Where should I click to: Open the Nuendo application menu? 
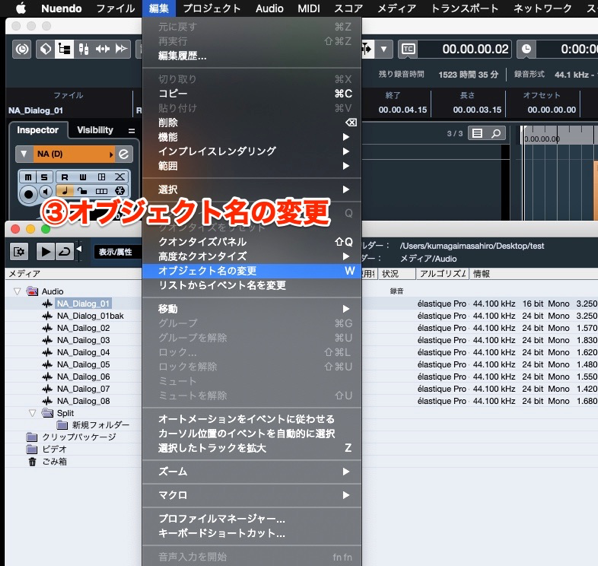[x=61, y=8]
